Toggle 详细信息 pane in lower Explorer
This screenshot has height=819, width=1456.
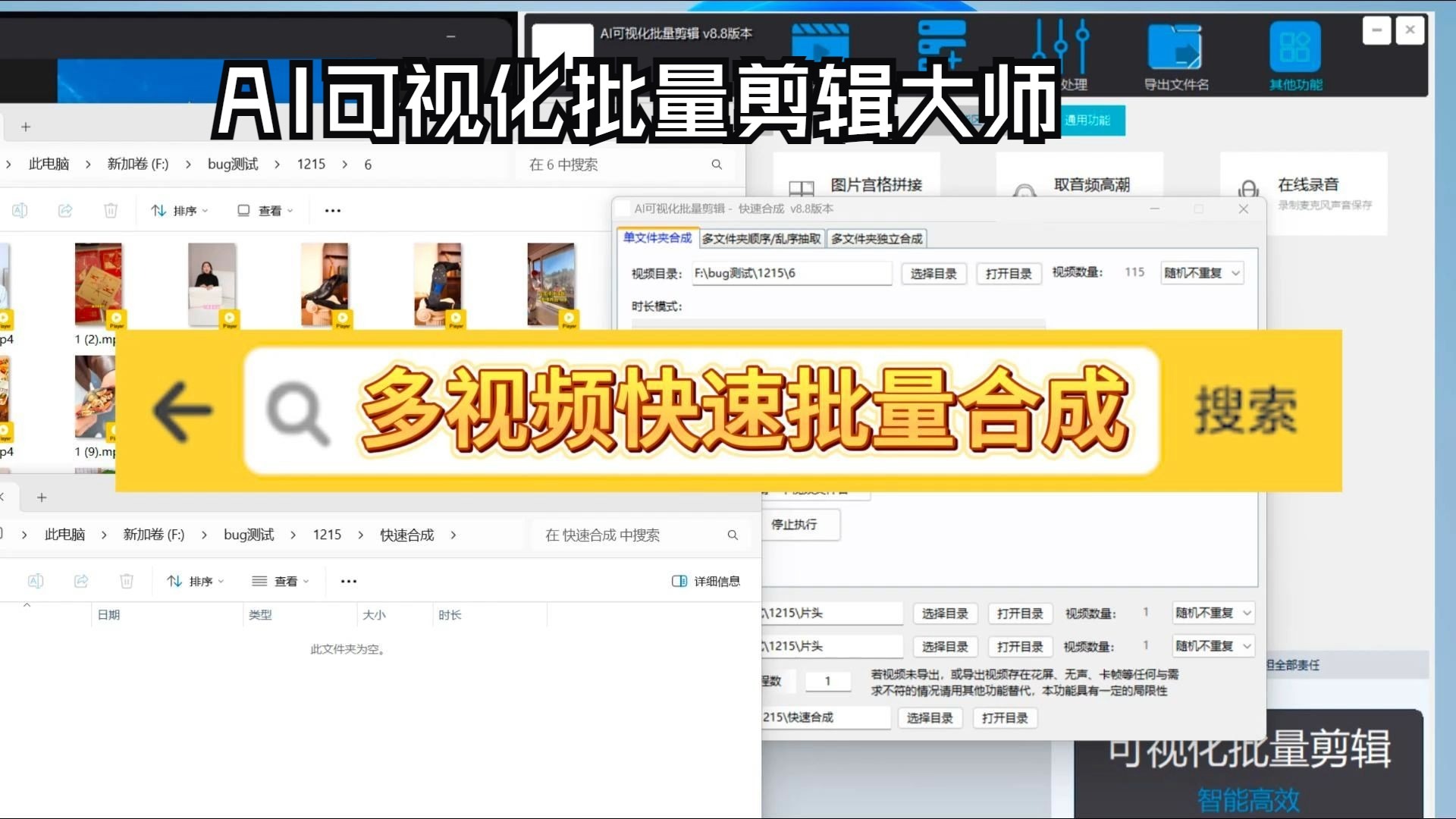click(x=706, y=581)
